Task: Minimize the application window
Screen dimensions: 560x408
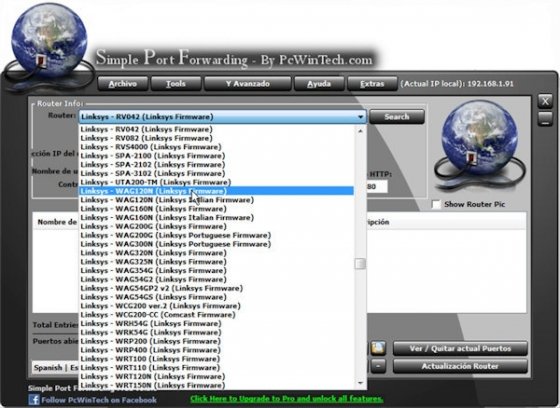Action: [545, 118]
